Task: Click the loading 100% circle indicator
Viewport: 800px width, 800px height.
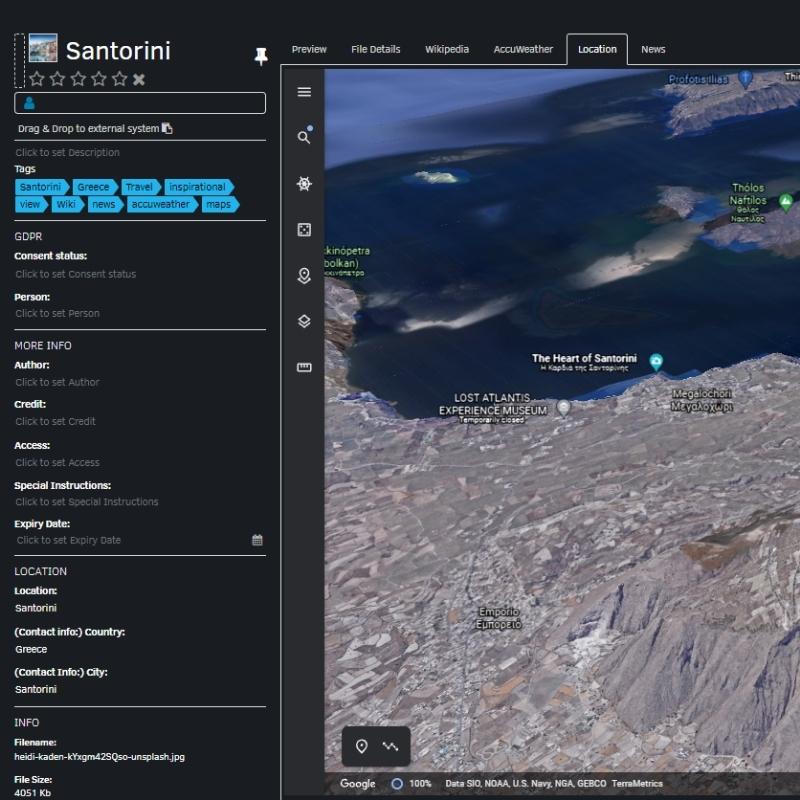Action: click(x=397, y=784)
